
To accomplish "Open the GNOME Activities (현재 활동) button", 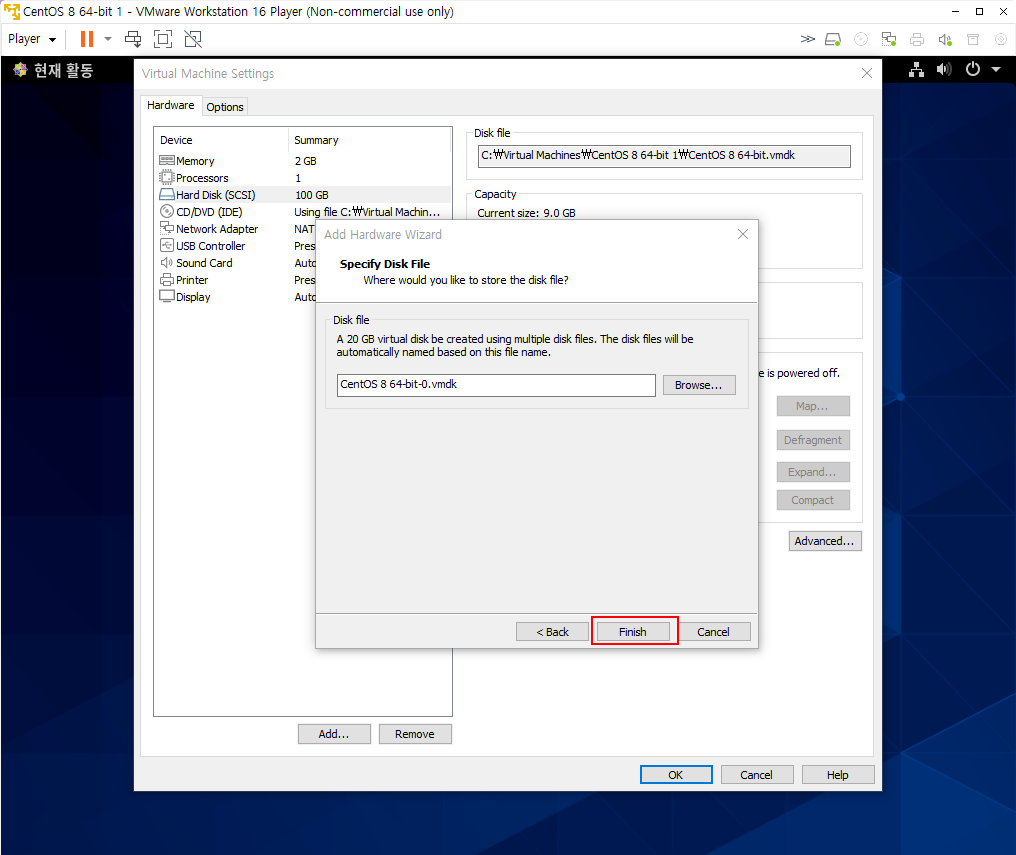I will 53,70.
